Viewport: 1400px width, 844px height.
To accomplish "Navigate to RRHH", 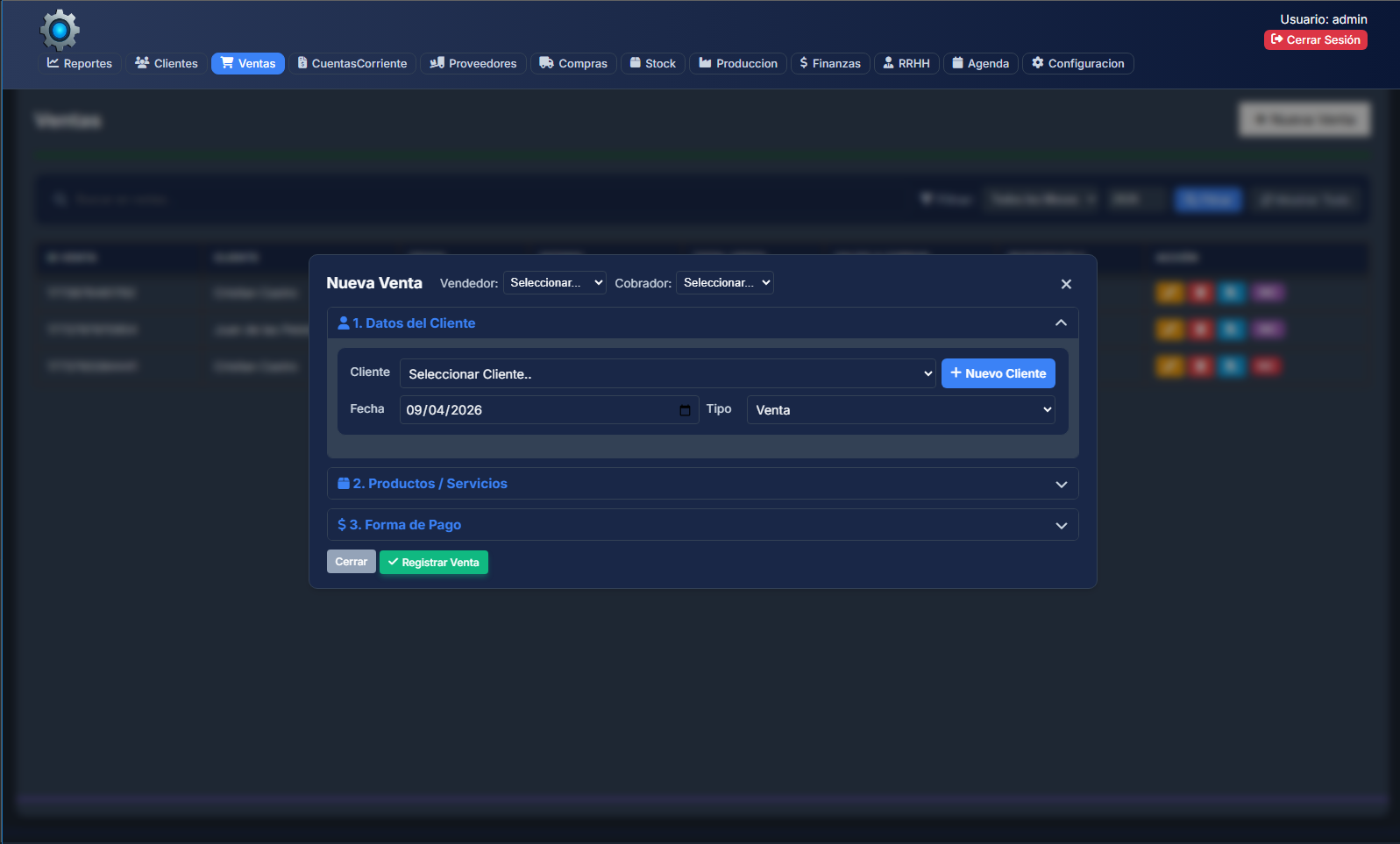I will click(906, 63).
